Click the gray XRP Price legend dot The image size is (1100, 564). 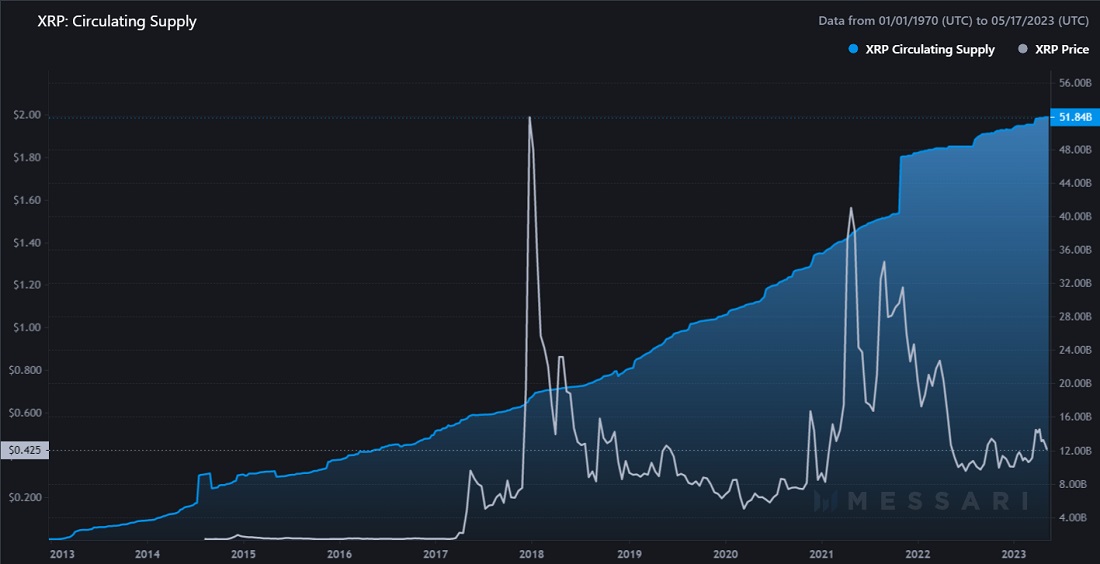coord(1021,49)
